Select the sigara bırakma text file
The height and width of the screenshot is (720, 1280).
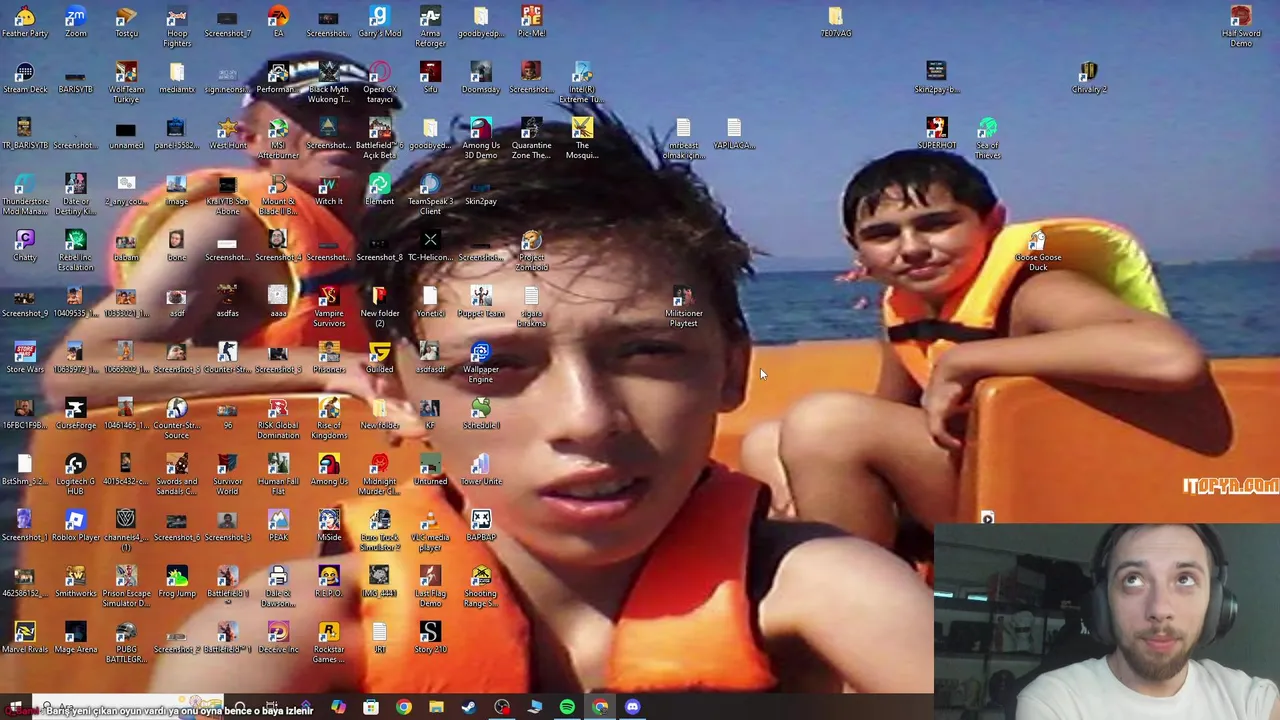[x=532, y=307]
